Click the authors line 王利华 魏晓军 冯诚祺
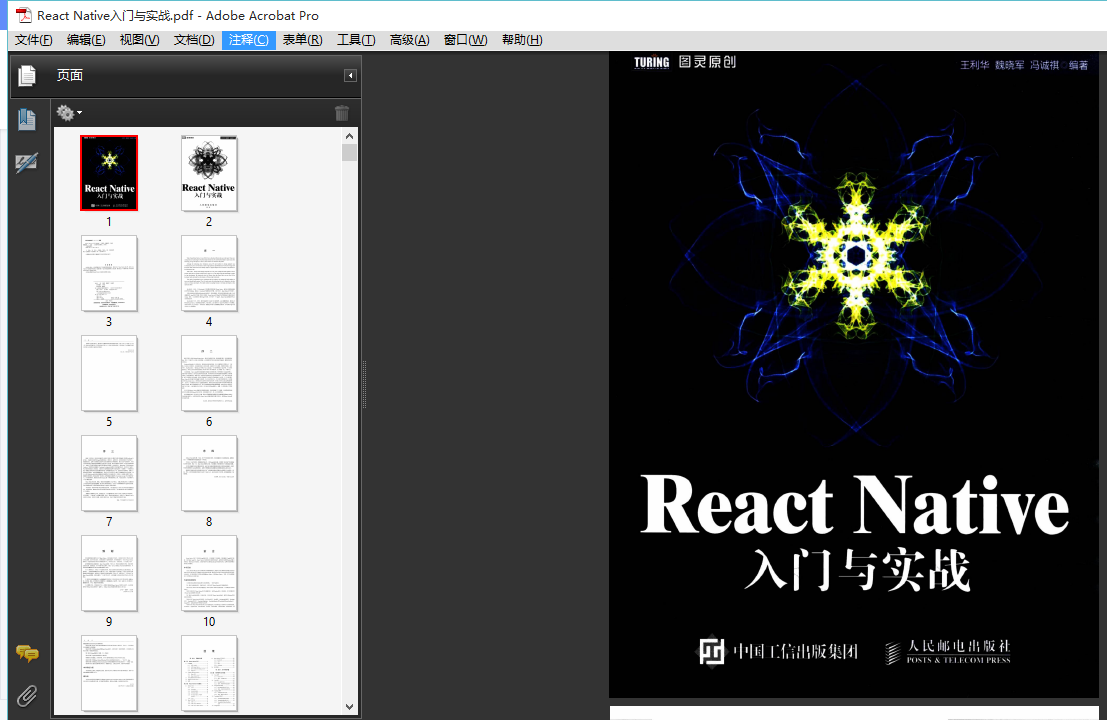The image size is (1107, 720). tap(1010, 65)
